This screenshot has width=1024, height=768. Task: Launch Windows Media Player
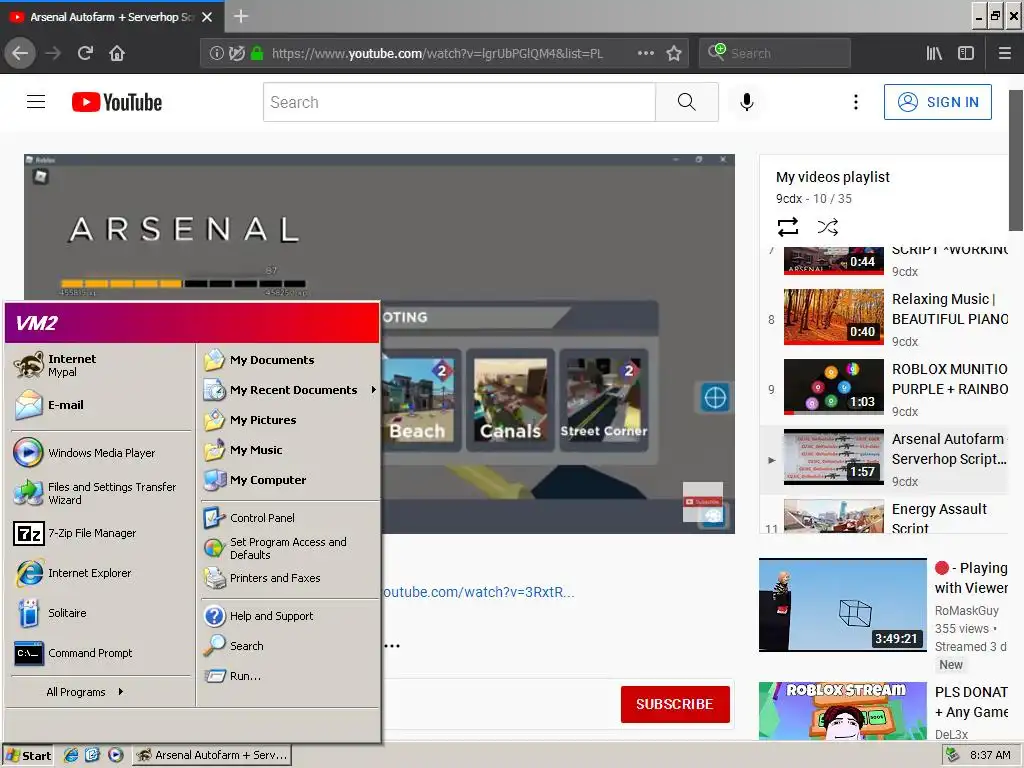point(101,453)
